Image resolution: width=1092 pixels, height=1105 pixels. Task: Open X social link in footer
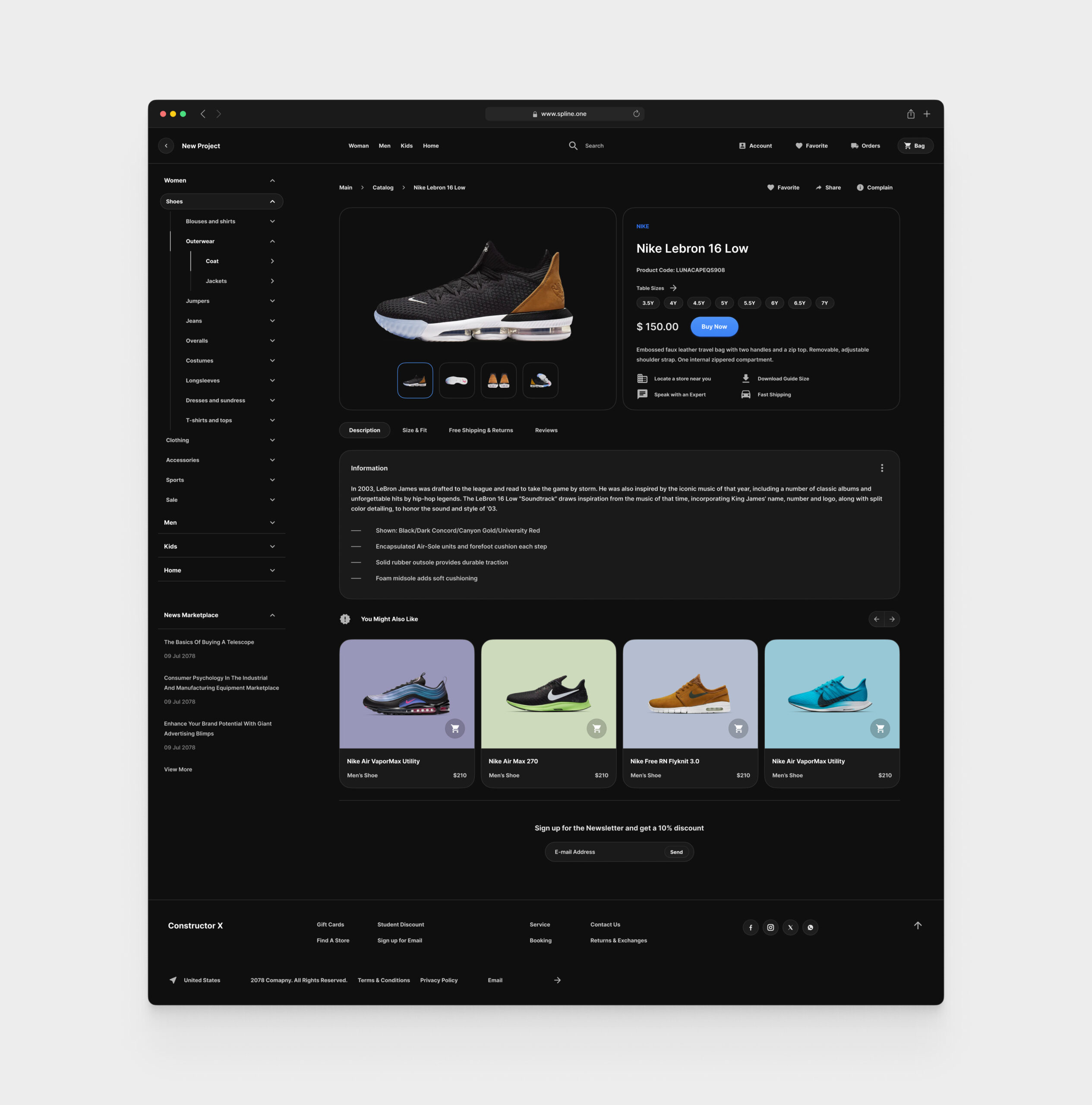coord(791,928)
